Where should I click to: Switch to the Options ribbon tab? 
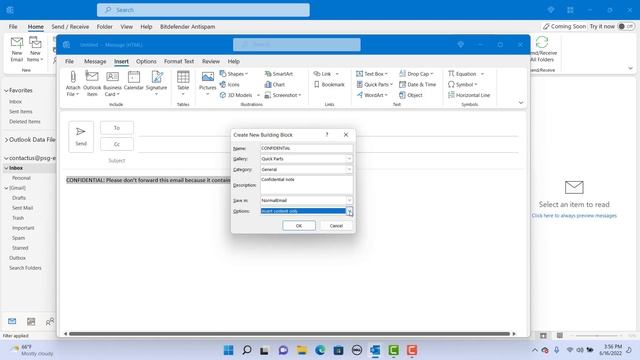click(x=146, y=61)
